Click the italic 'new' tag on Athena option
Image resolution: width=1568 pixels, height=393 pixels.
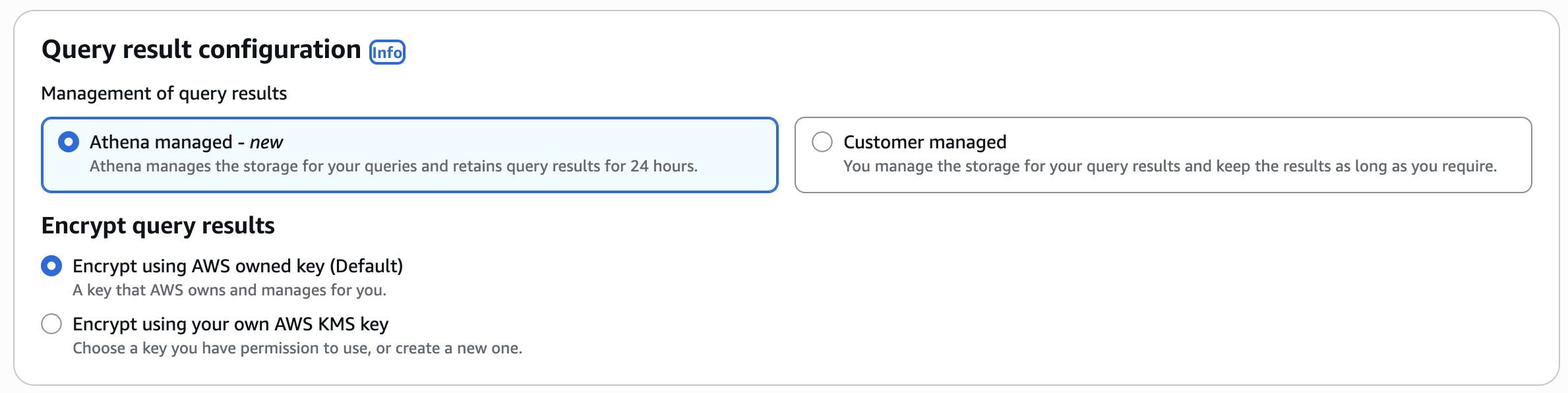(266, 142)
